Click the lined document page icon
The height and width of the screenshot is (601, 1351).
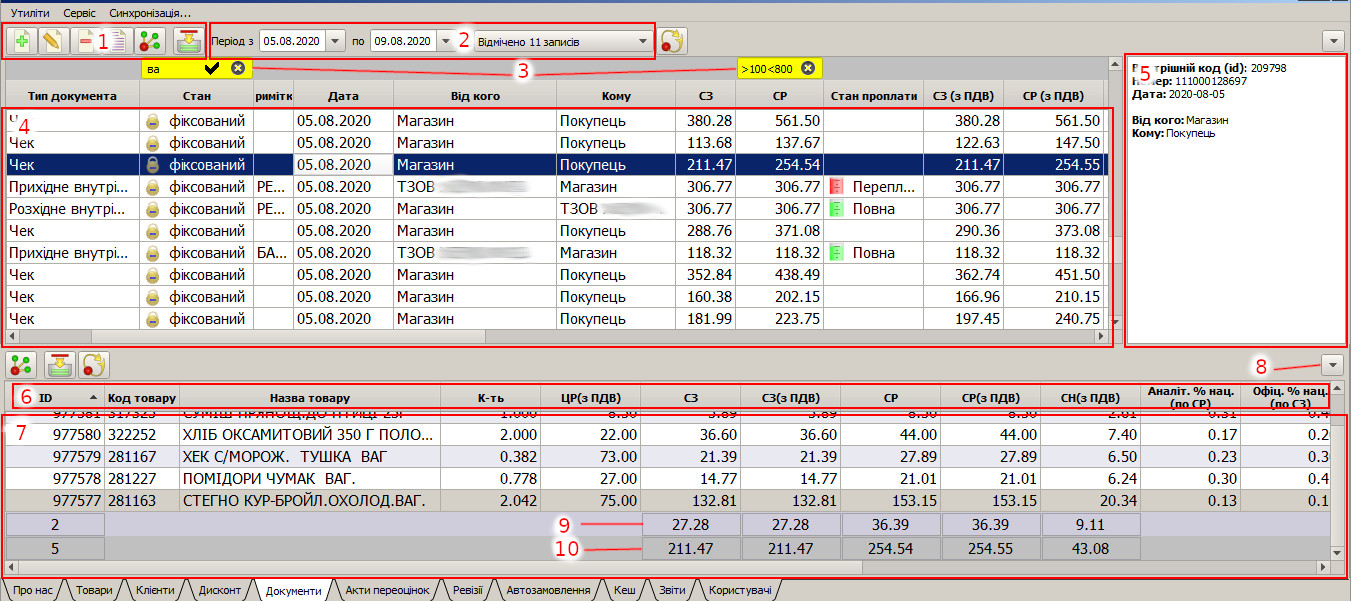click(117, 41)
